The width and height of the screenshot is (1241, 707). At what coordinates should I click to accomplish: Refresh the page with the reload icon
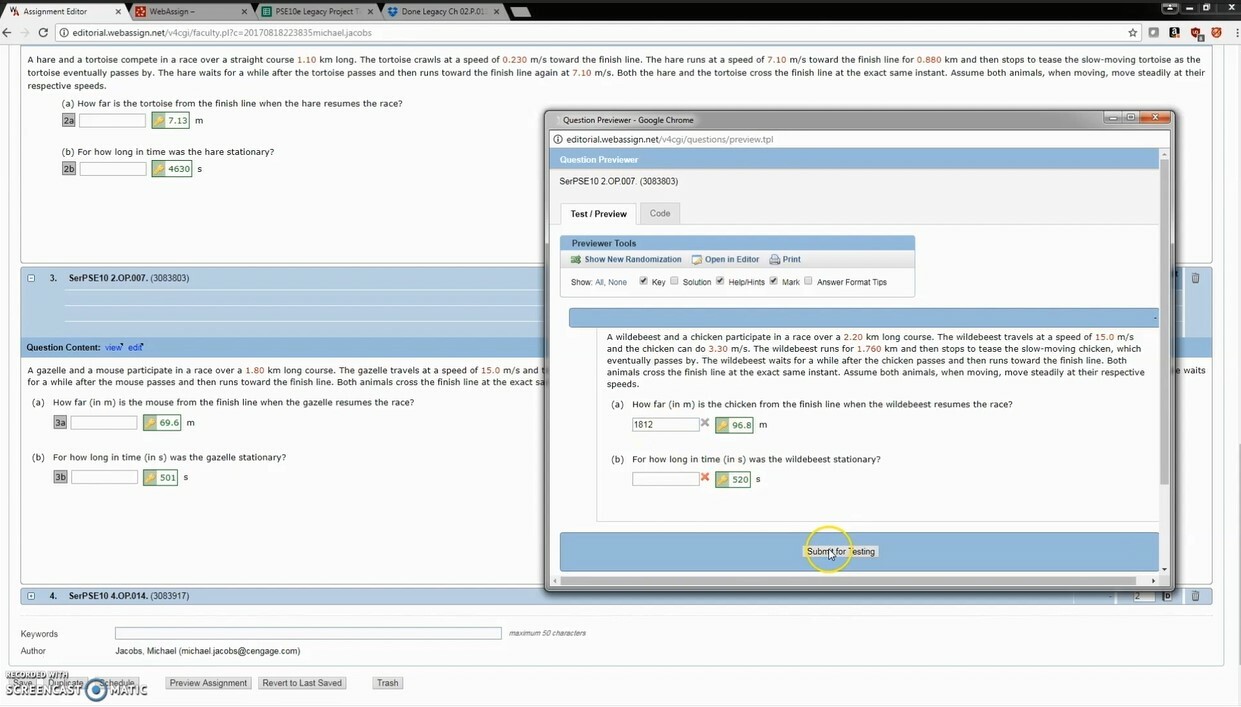pos(43,32)
